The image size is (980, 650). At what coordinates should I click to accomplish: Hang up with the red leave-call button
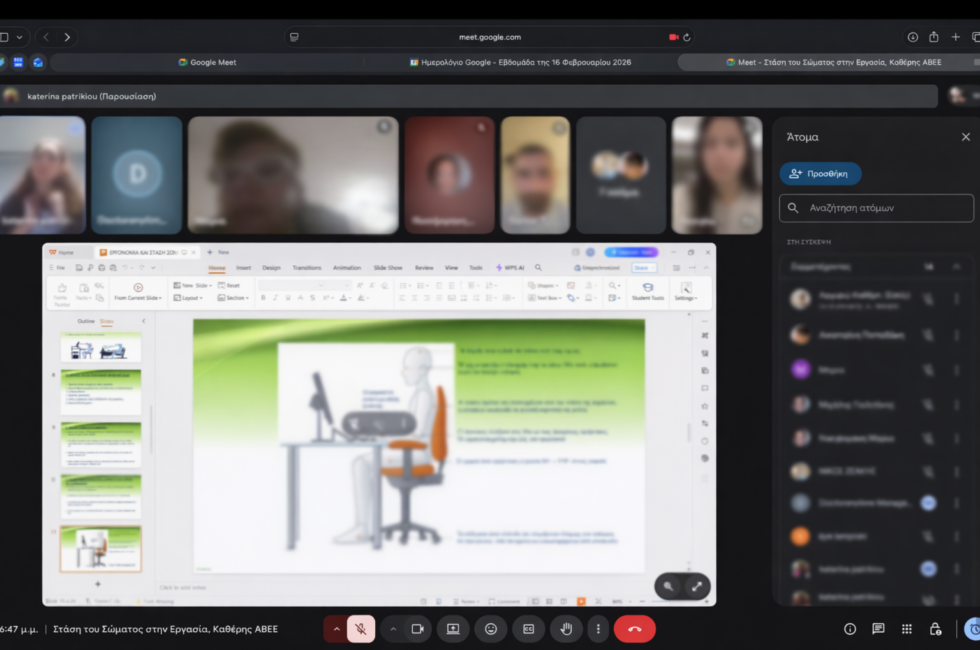click(634, 629)
